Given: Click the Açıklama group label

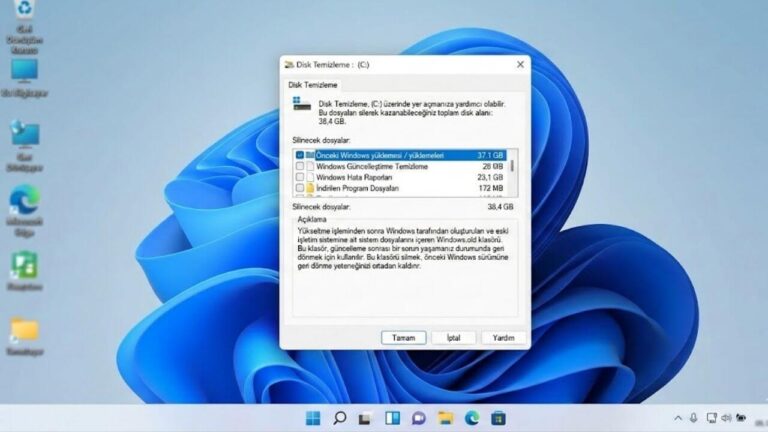Looking at the screenshot, I should pyautogui.click(x=312, y=219).
